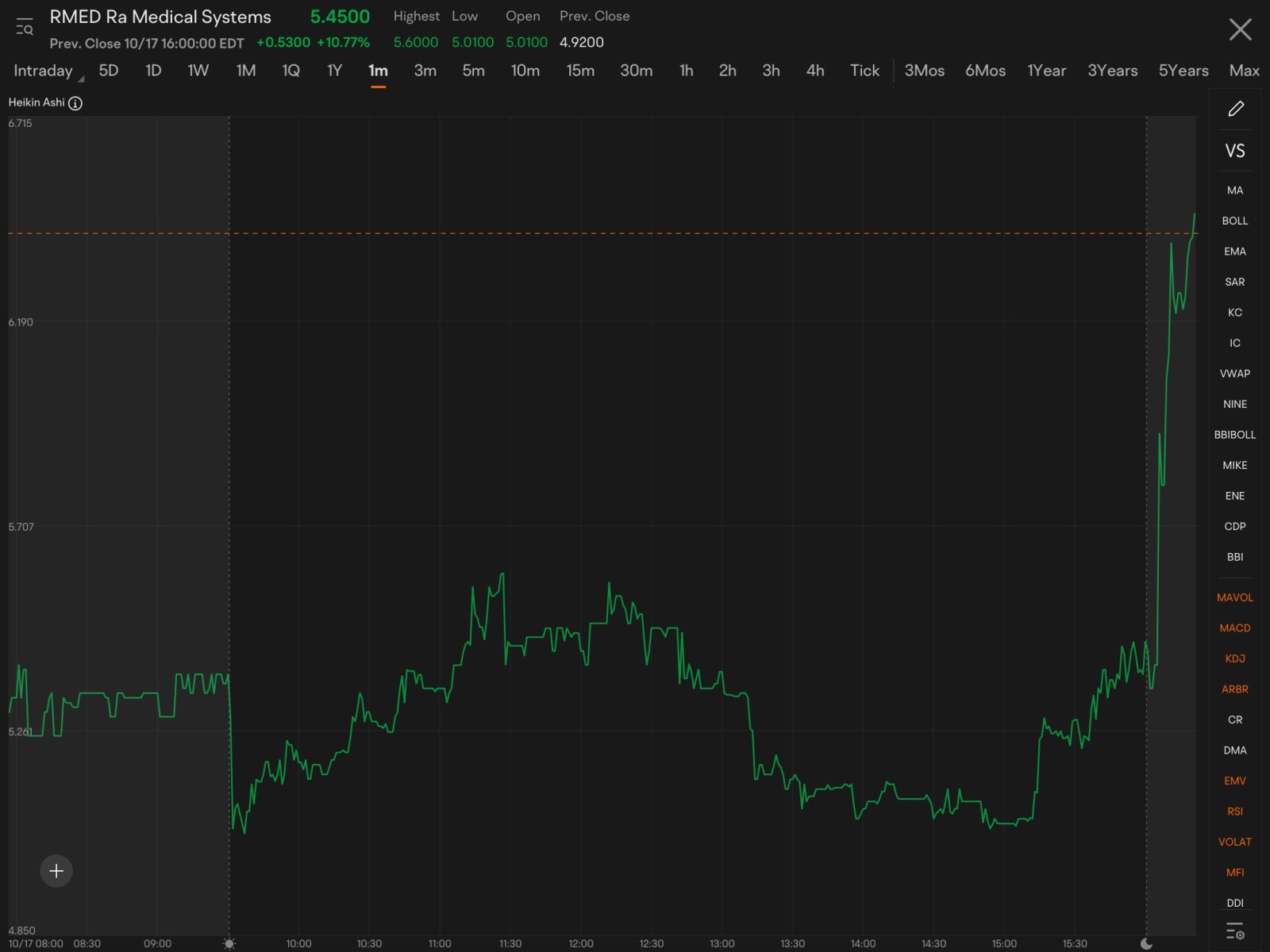This screenshot has width=1270, height=952.
Task: Close the chart with the X button
Action: point(1240,29)
